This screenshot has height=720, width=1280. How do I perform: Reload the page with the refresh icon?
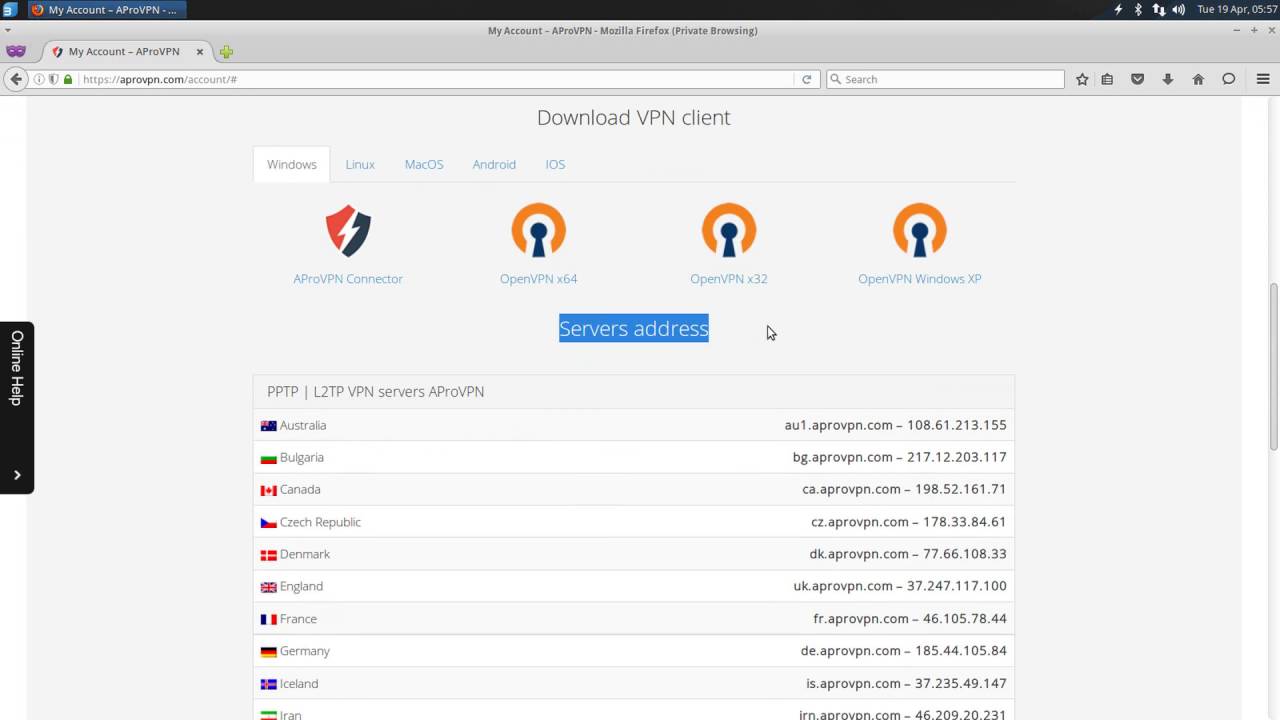click(806, 79)
